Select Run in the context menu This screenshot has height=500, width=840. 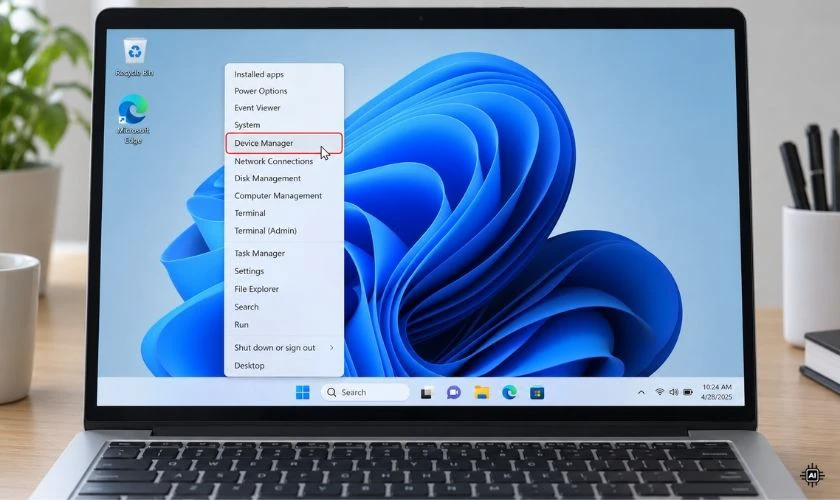pyautogui.click(x=284, y=325)
